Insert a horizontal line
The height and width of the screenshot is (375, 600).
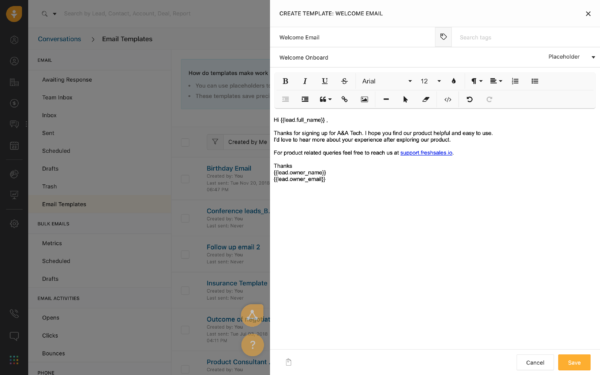point(386,99)
